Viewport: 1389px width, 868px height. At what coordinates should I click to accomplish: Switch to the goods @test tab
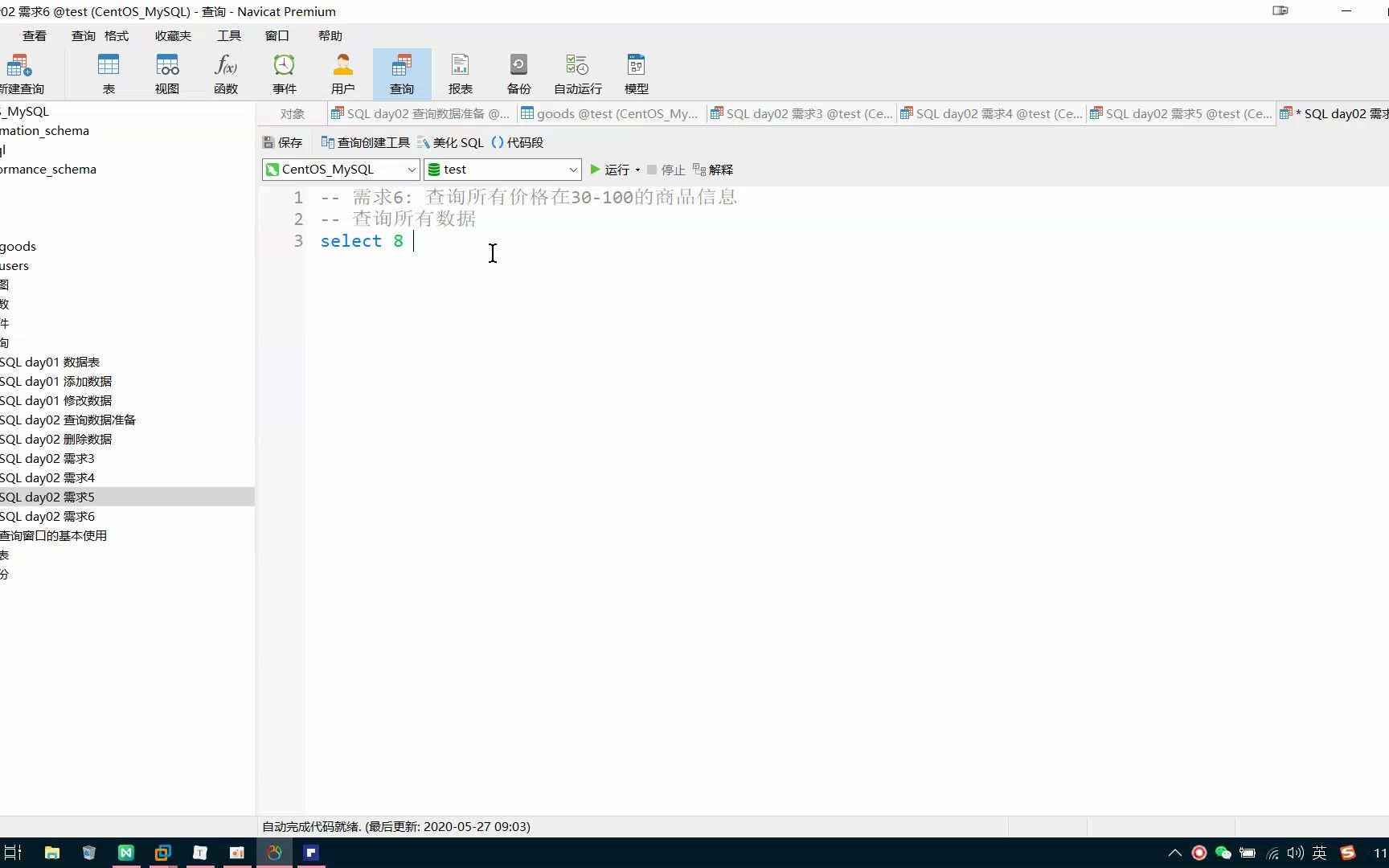pos(611,113)
